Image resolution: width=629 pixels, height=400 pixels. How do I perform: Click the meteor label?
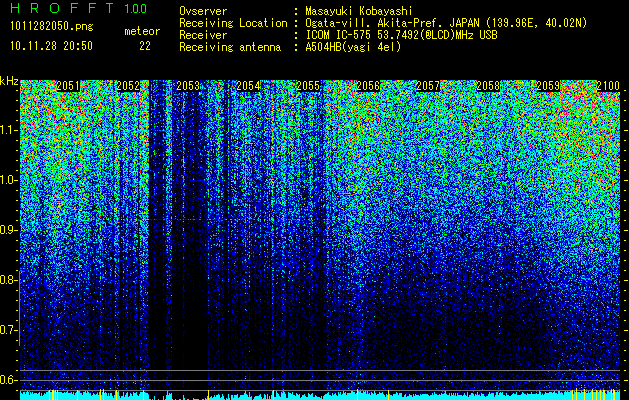[x=142, y=31]
